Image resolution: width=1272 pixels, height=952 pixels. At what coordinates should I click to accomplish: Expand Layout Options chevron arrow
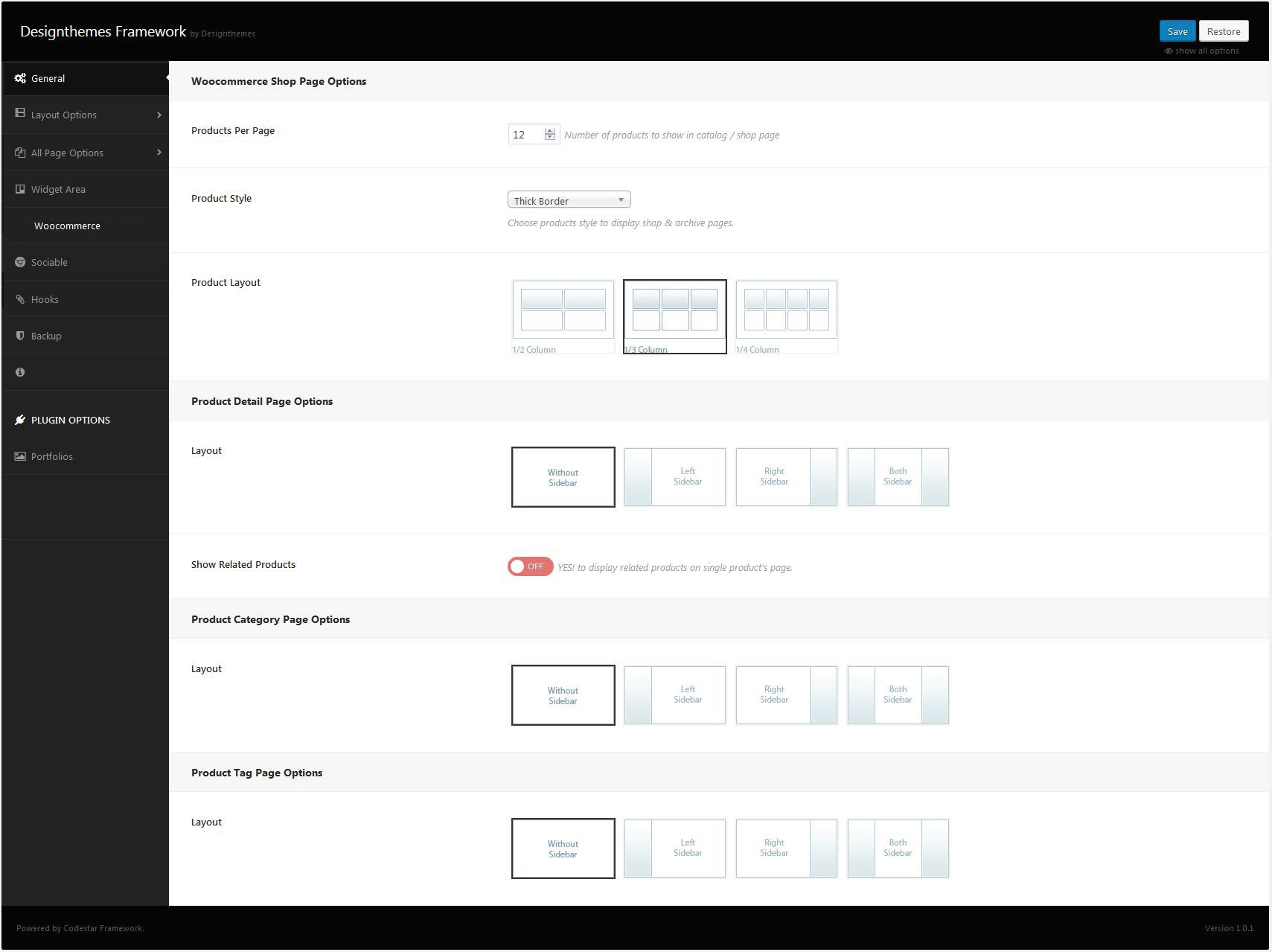(x=159, y=115)
